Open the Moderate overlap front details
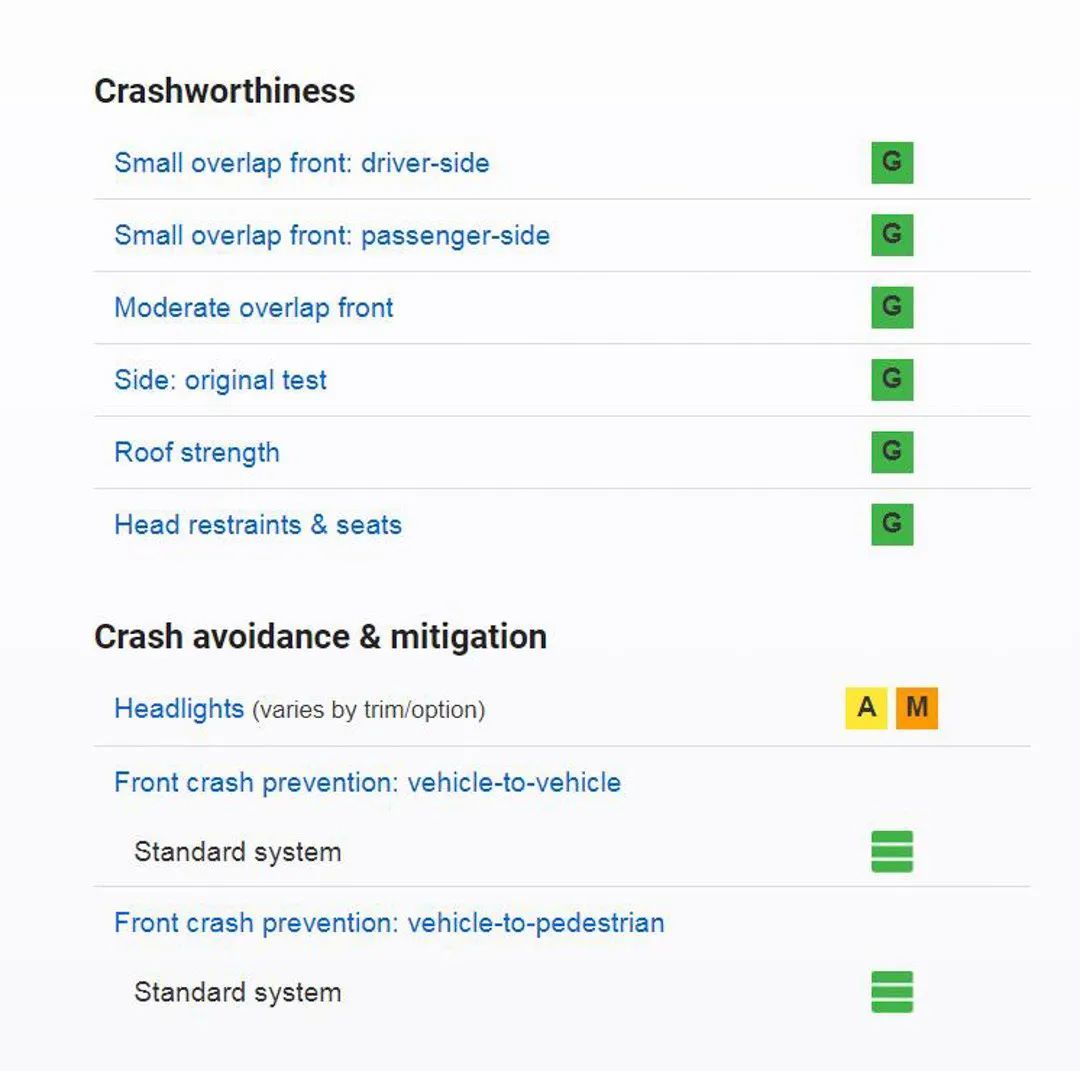The width and height of the screenshot is (1080, 1071). [253, 308]
